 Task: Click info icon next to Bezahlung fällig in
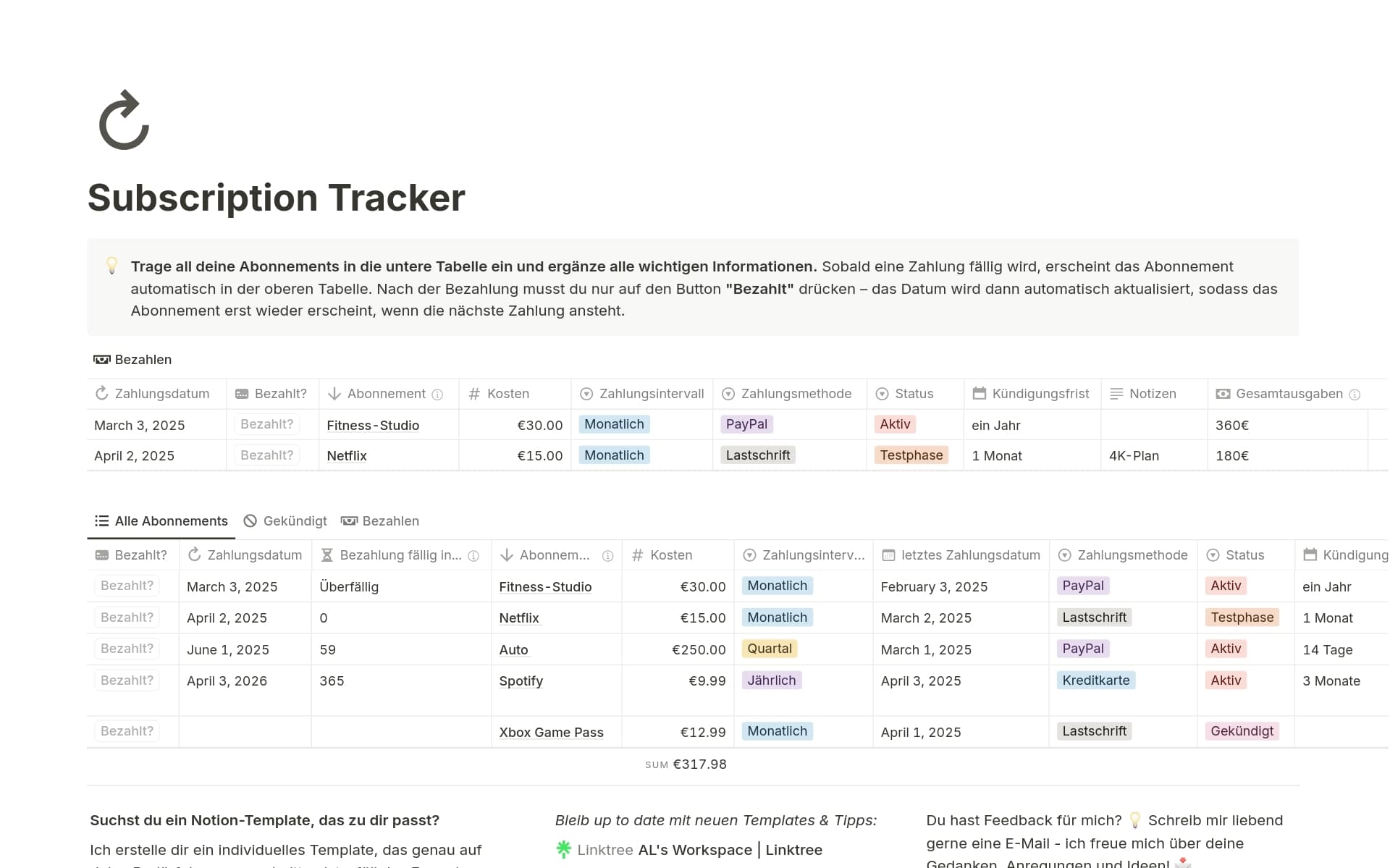[x=473, y=556]
